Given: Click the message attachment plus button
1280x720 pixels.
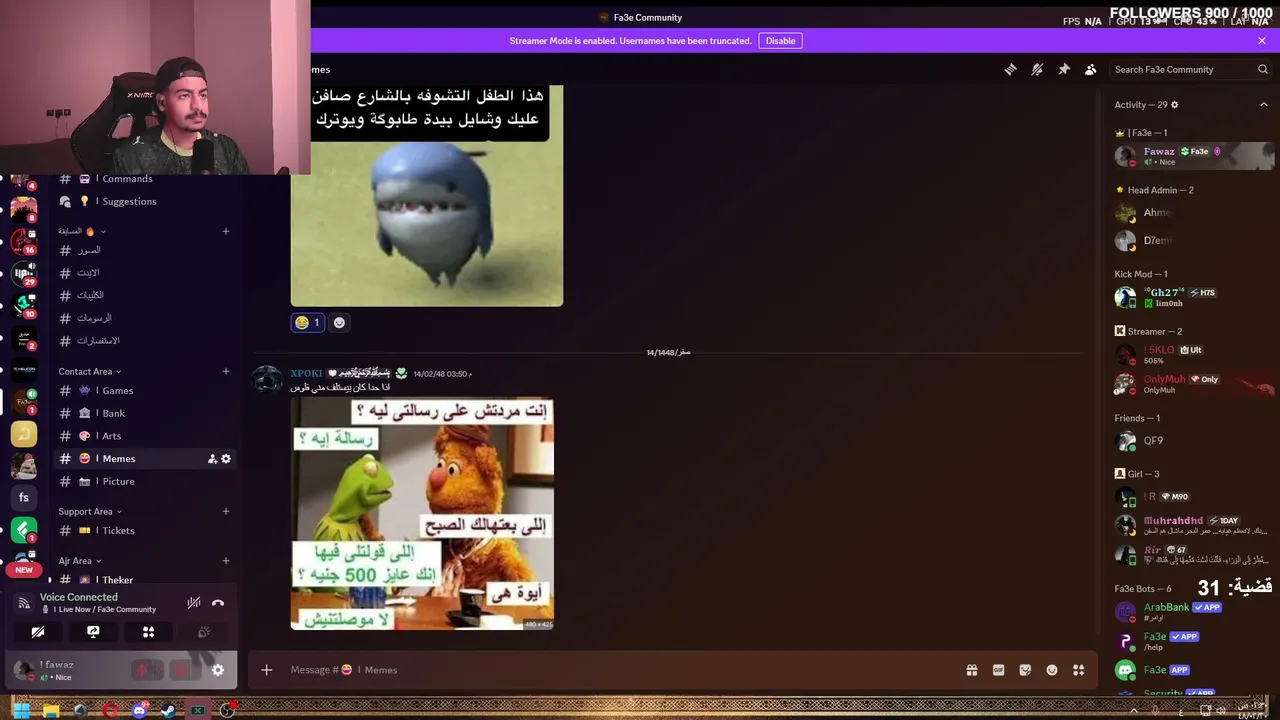Looking at the screenshot, I should (267, 670).
